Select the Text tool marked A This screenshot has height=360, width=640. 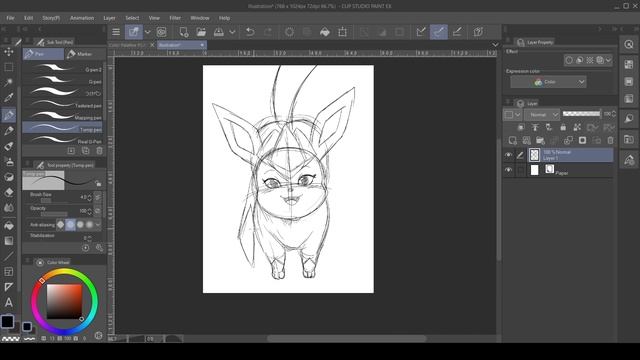(x=9, y=302)
